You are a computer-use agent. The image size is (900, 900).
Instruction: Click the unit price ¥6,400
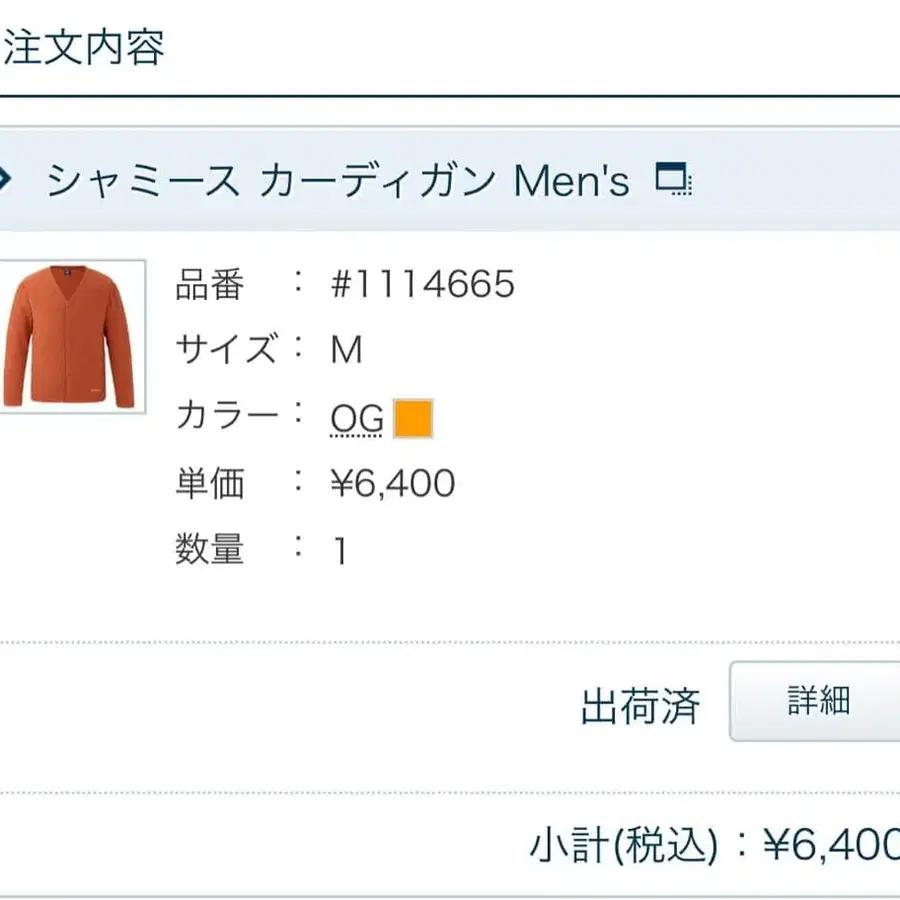pyautogui.click(x=392, y=484)
